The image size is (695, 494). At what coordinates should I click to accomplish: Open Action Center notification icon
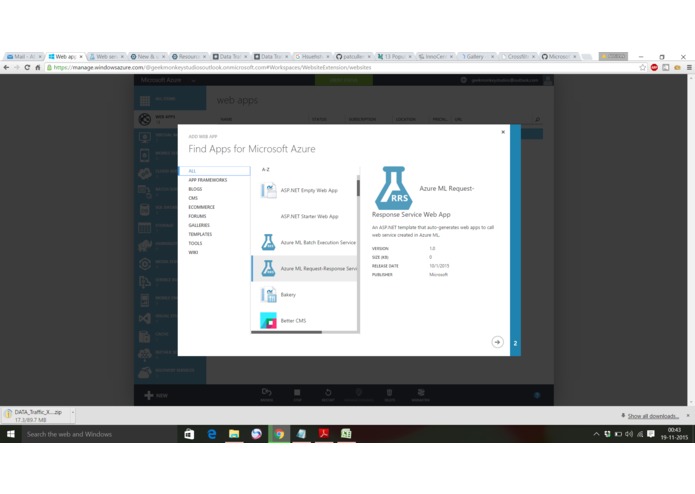coord(651,434)
